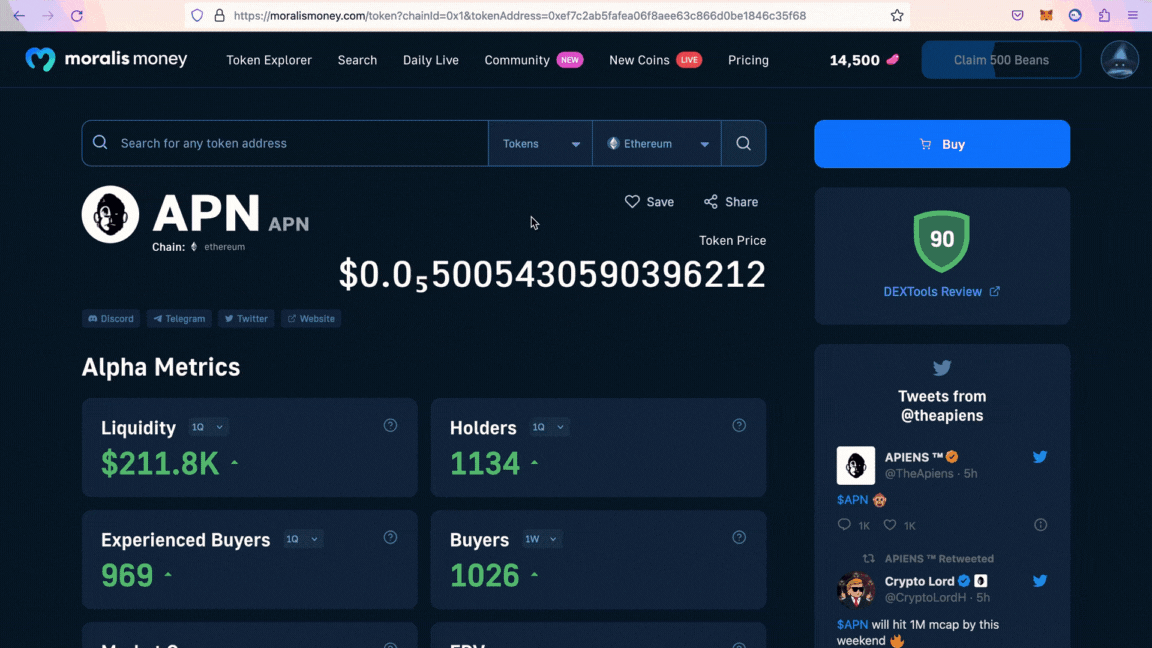Open the Token Explorer menu
This screenshot has width=1152, height=648.
point(269,60)
